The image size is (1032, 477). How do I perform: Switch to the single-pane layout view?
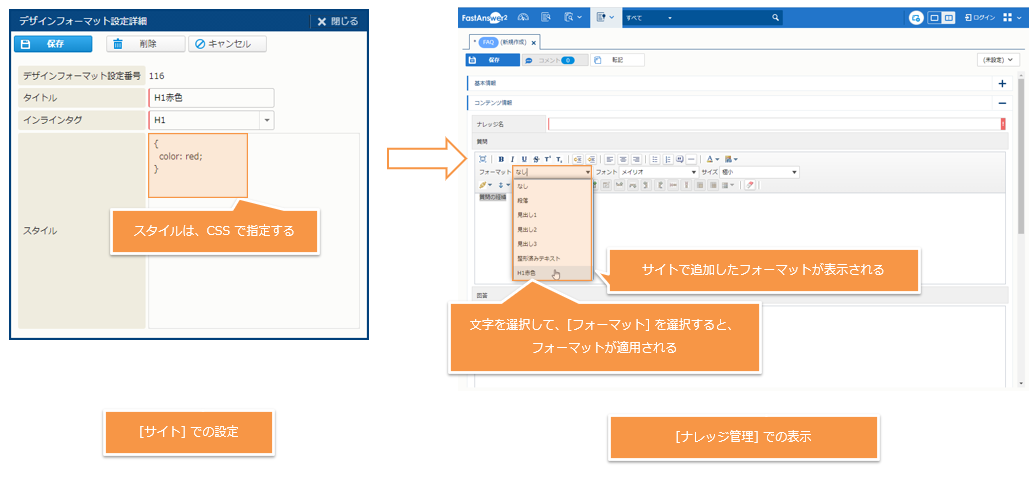pyautogui.click(x=934, y=18)
